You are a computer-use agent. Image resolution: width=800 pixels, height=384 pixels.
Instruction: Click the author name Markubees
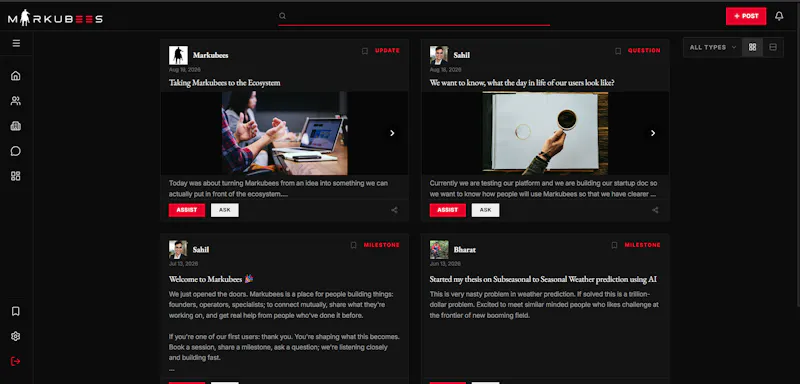[210, 55]
